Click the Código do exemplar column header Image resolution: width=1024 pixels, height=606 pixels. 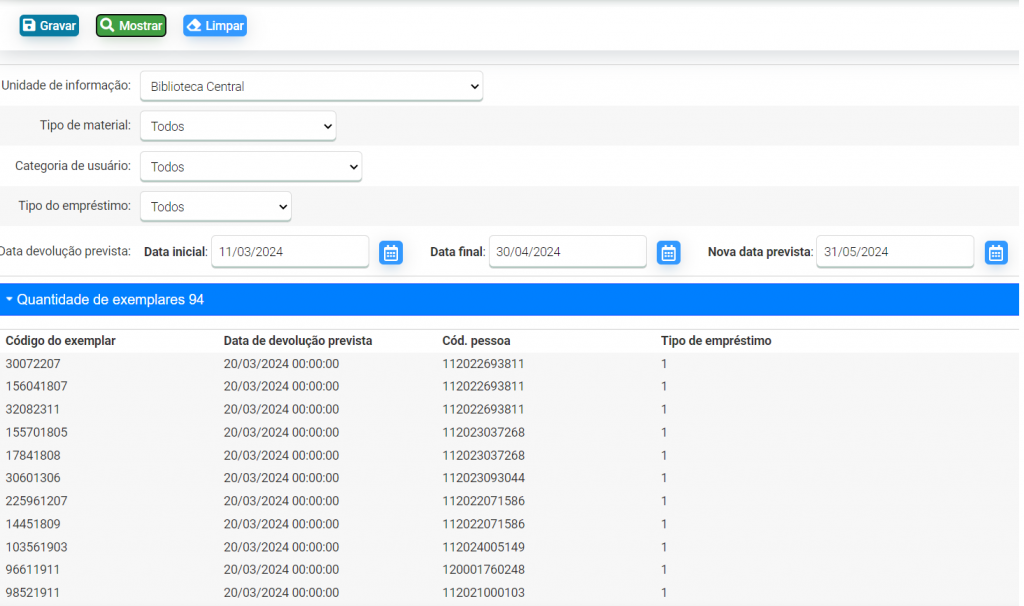click(x=60, y=341)
